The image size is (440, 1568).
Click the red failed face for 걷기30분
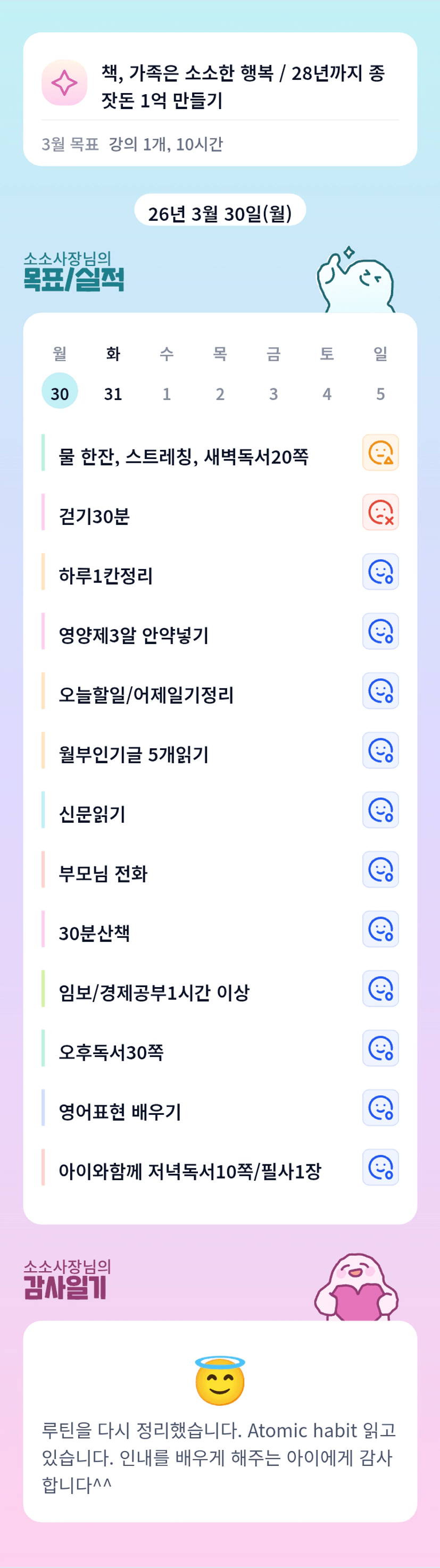coord(380,512)
